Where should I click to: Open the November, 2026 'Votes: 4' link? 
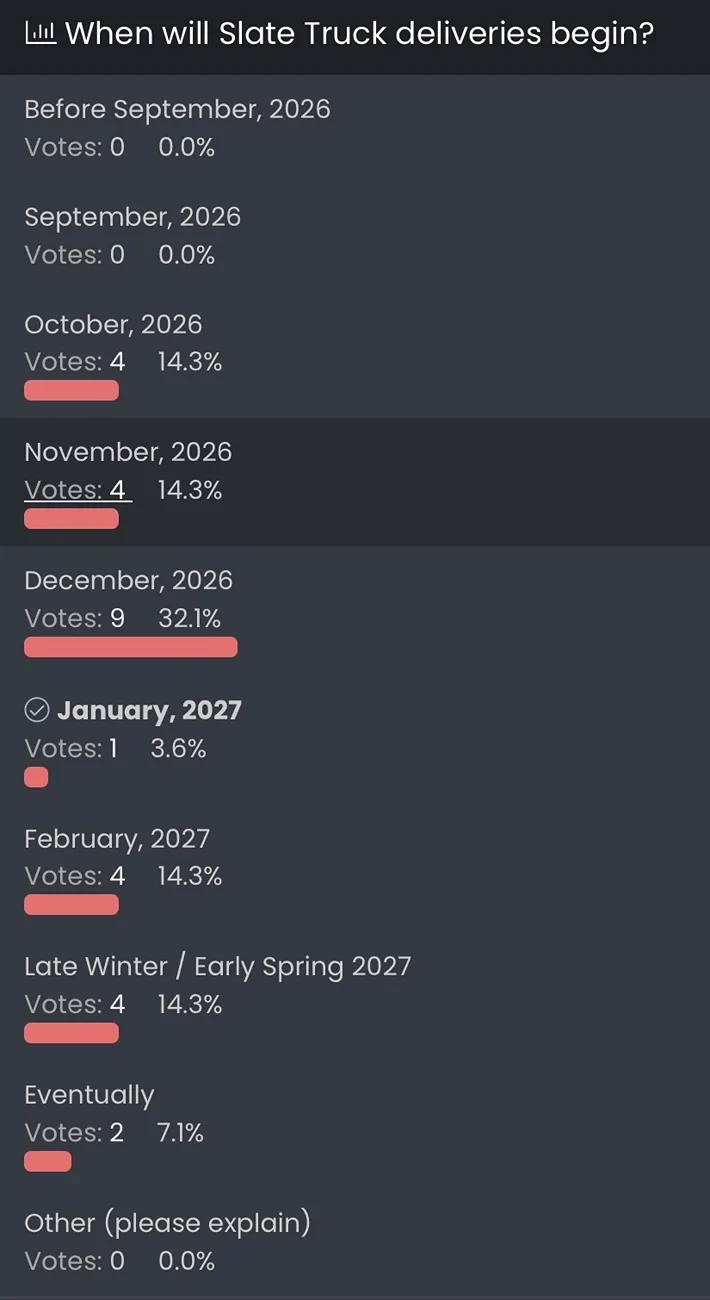pyautogui.click(x=76, y=490)
